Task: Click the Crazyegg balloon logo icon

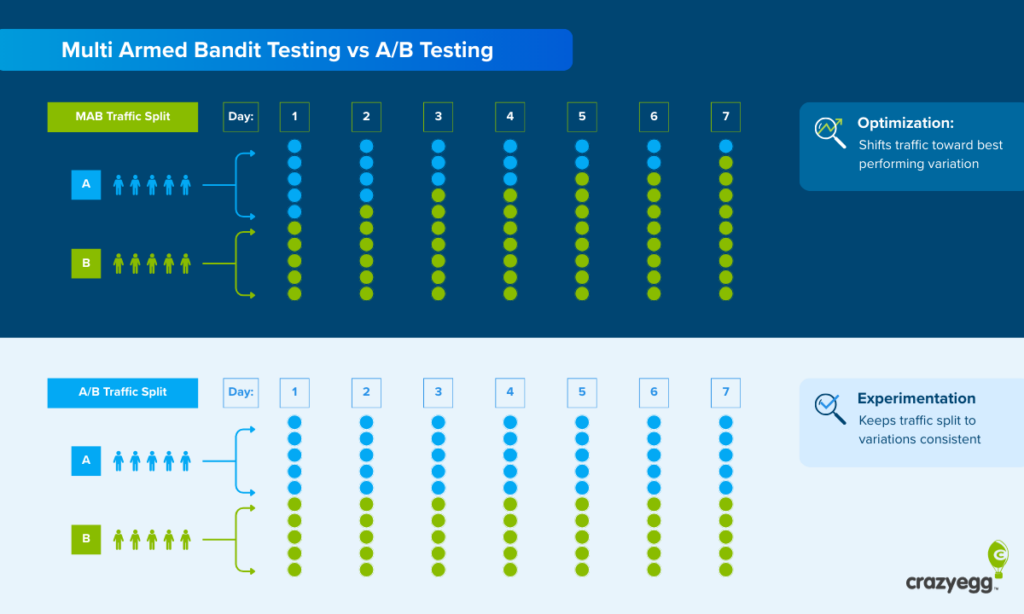Action: click(997, 555)
